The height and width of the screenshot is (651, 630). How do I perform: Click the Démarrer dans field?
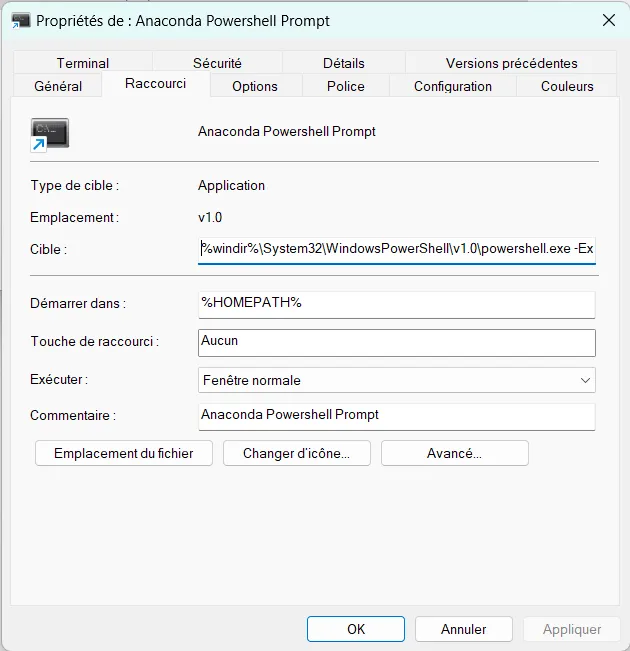click(397, 305)
